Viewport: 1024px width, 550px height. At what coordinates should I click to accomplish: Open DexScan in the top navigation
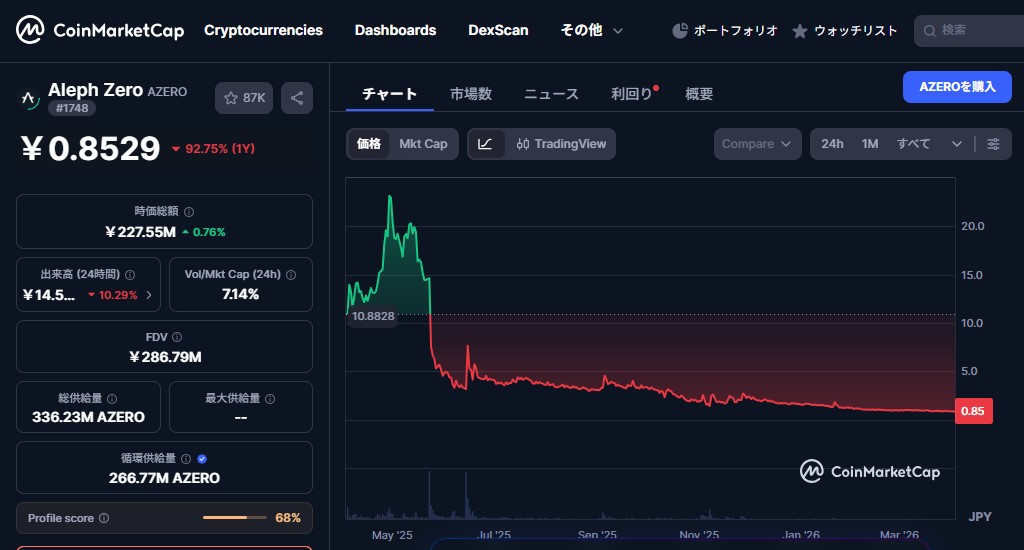pyautogui.click(x=498, y=31)
